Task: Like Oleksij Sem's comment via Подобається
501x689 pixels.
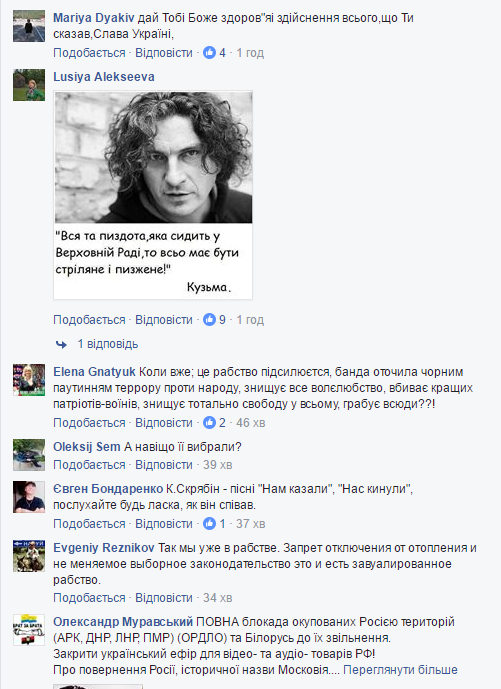Action: tap(89, 464)
